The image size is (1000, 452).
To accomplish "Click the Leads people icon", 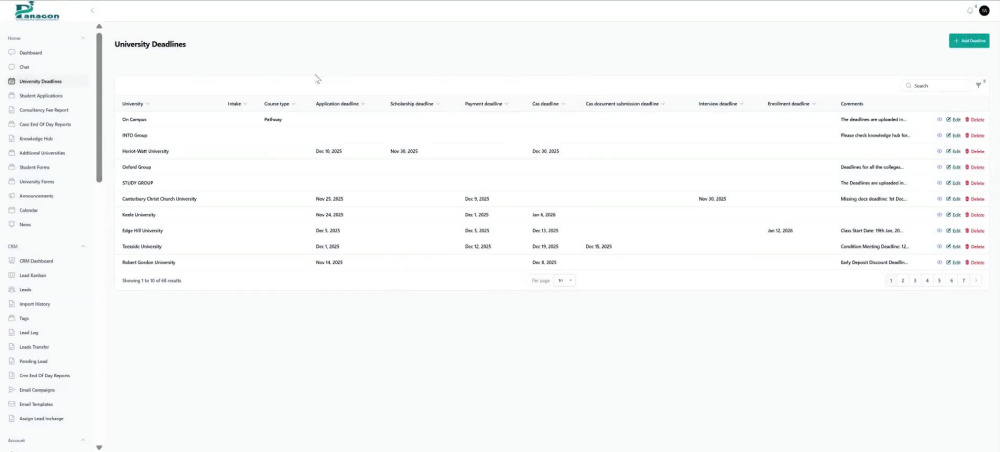I will click(x=11, y=289).
